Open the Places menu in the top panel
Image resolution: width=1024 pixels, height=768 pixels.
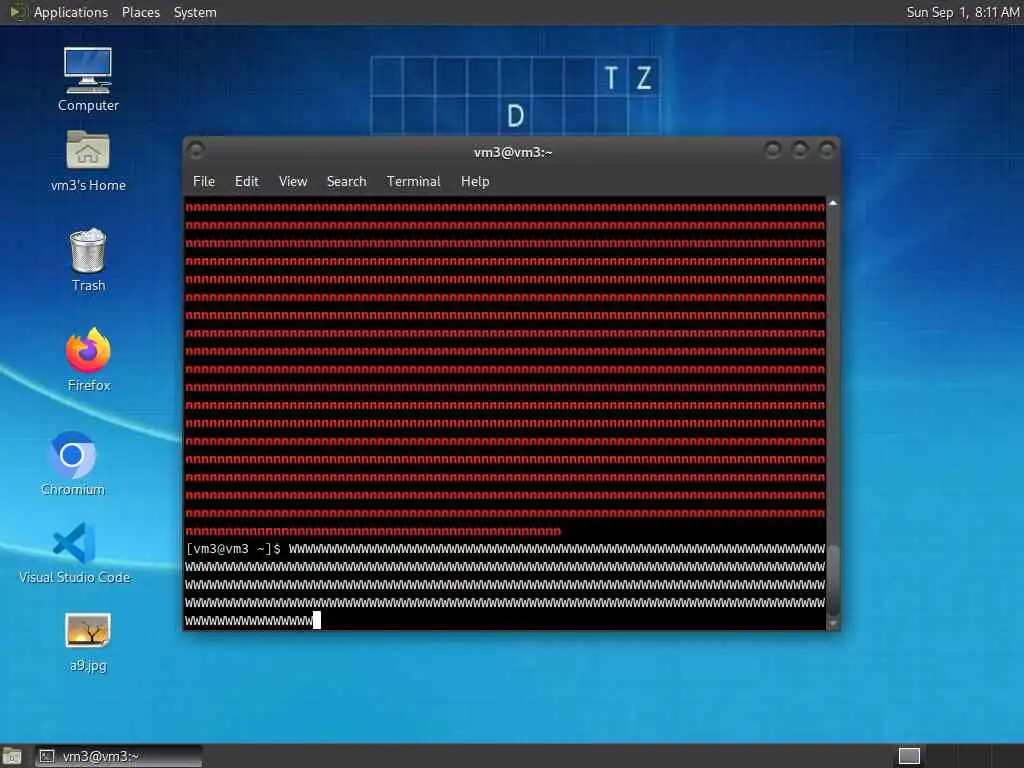(140, 12)
